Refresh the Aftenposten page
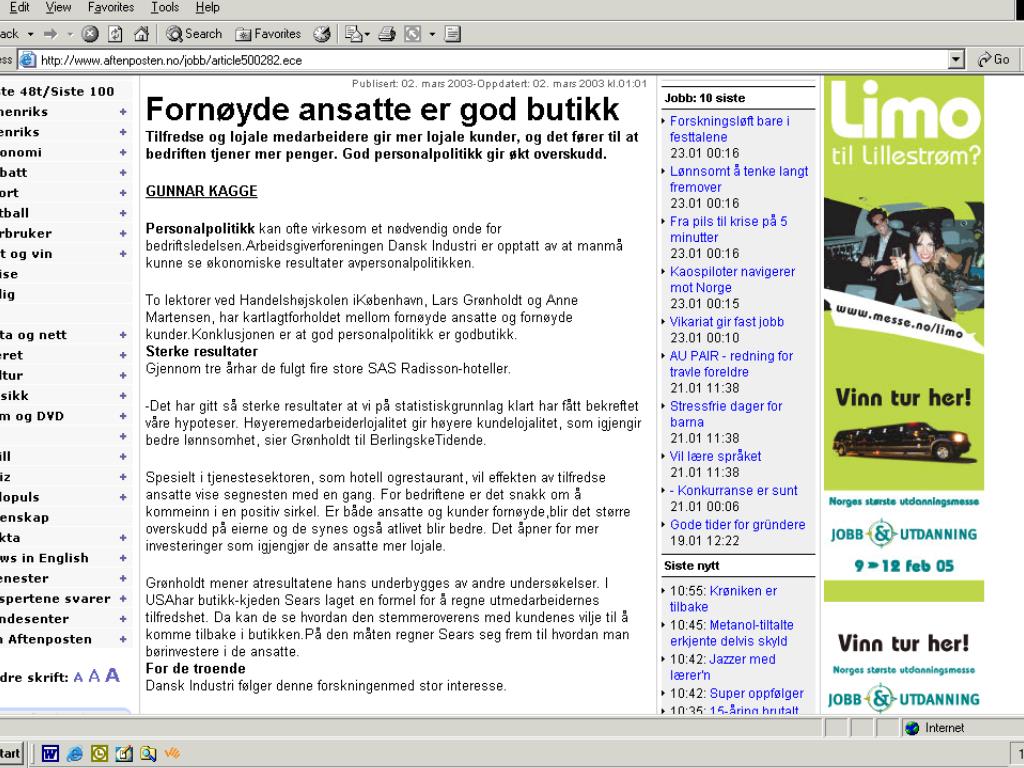Screen dimensions: 1024x768 pos(115,34)
